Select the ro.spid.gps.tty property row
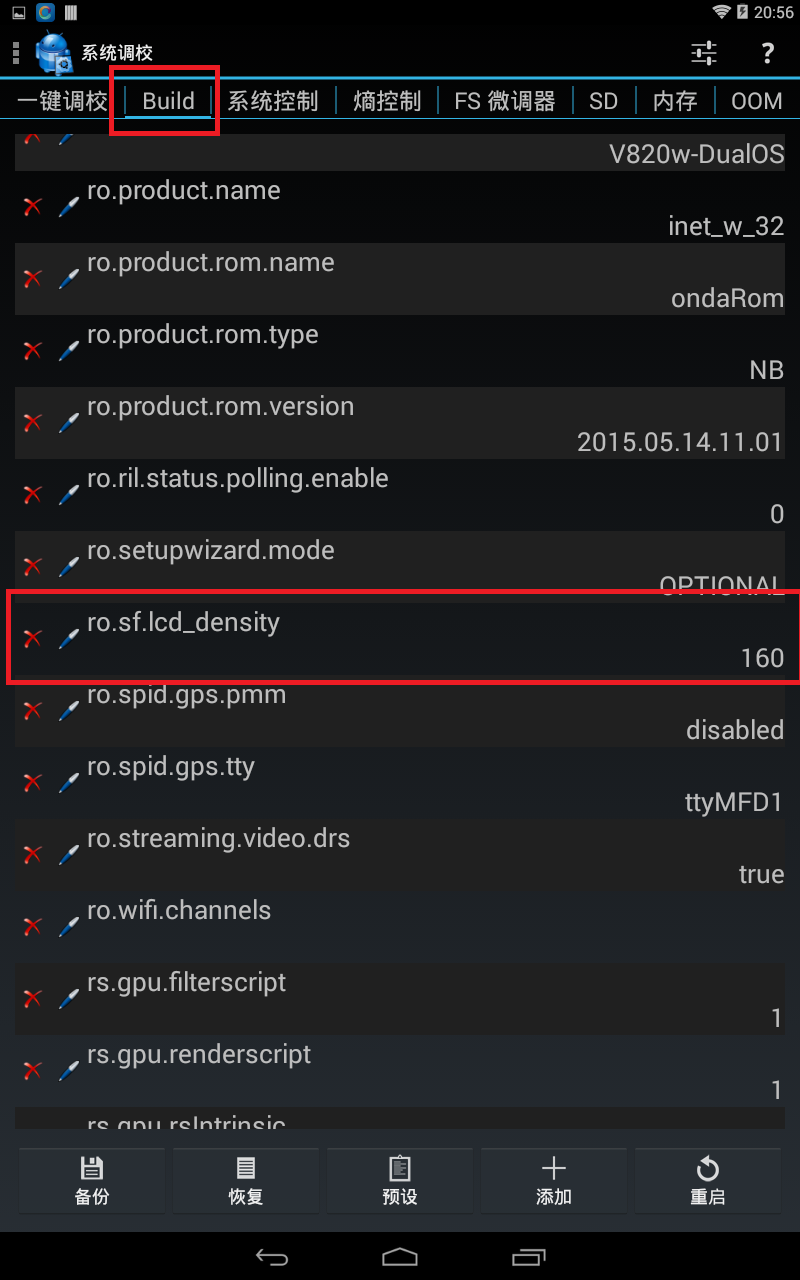Screen dimensions: 800x1280 tap(400, 783)
